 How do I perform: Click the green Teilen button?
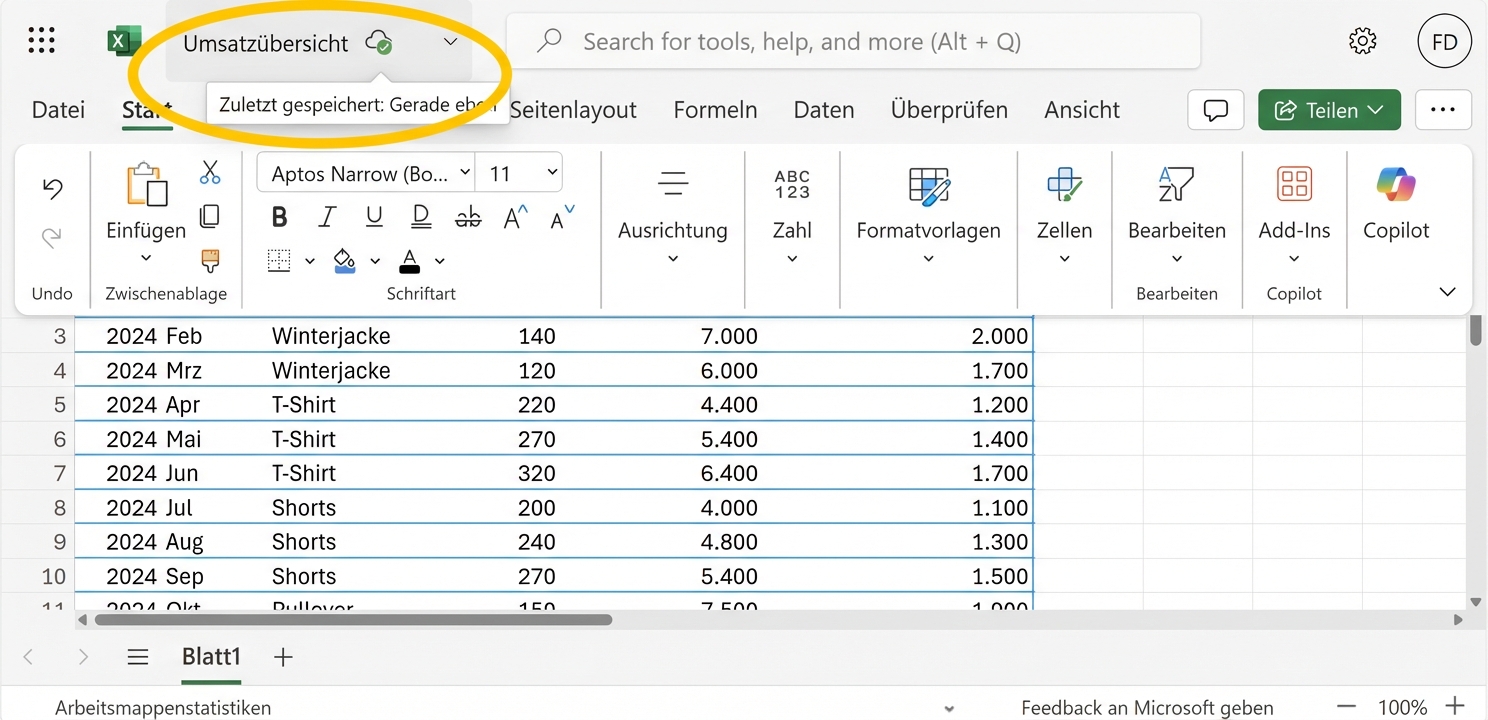tap(1329, 110)
